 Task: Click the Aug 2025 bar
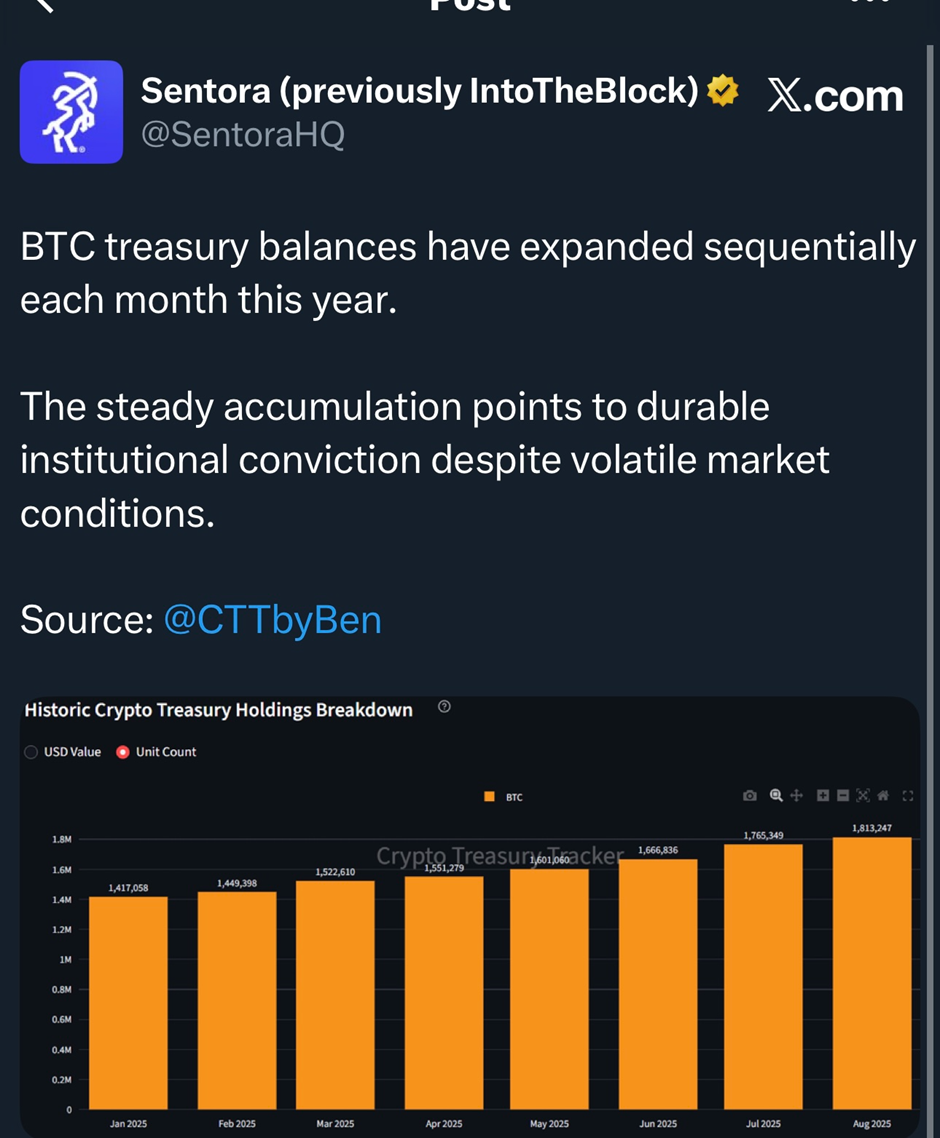(x=872, y=972)
